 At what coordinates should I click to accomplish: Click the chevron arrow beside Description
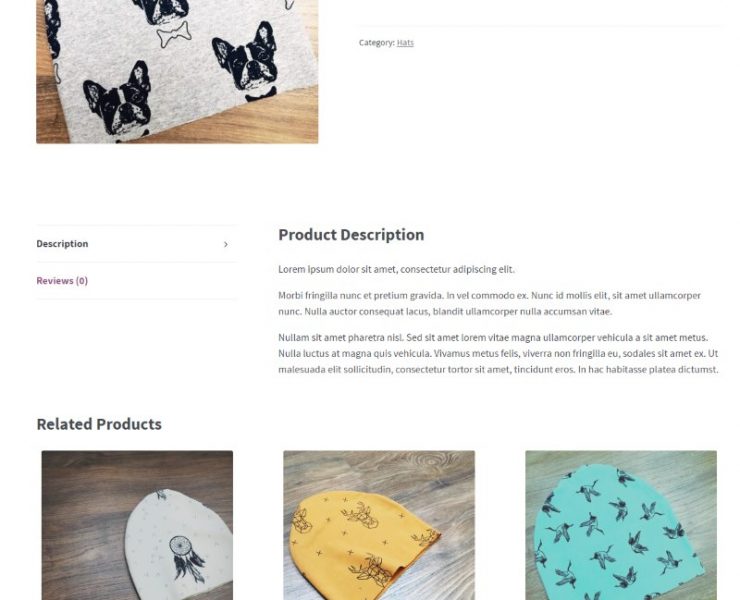[226, 245]
